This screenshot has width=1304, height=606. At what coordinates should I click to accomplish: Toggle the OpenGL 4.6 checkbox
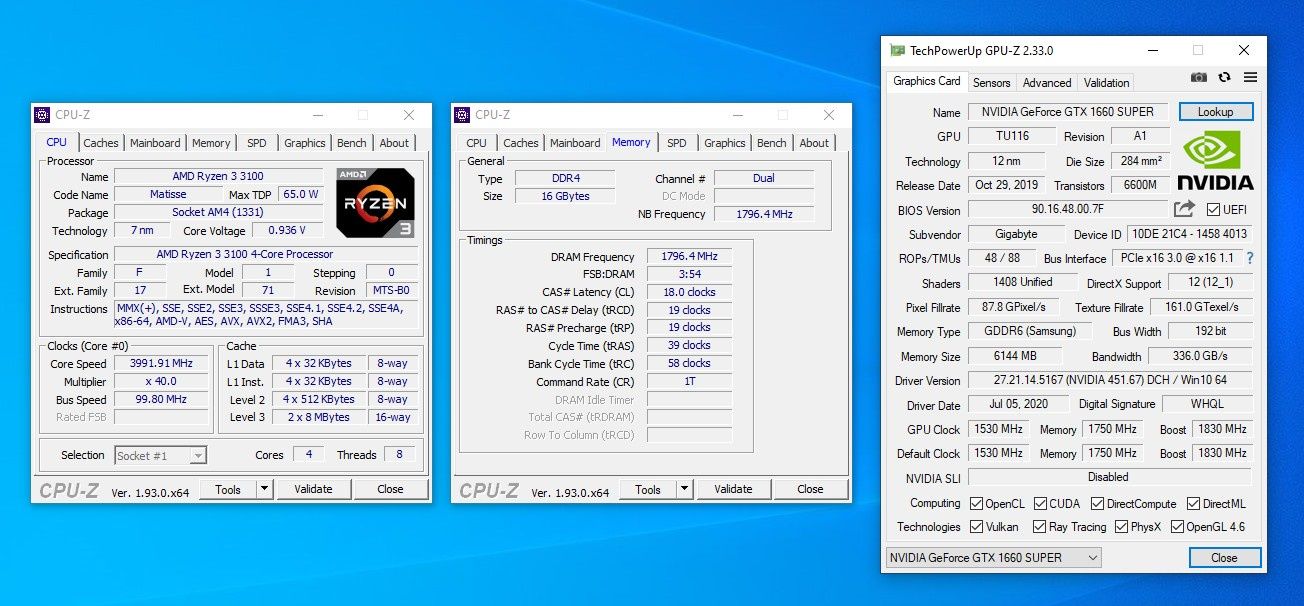[1177, 527]
